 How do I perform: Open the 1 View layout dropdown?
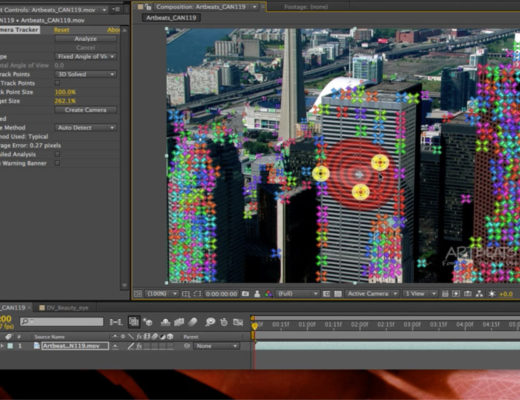pyautogui.click(x=419, y=294)
